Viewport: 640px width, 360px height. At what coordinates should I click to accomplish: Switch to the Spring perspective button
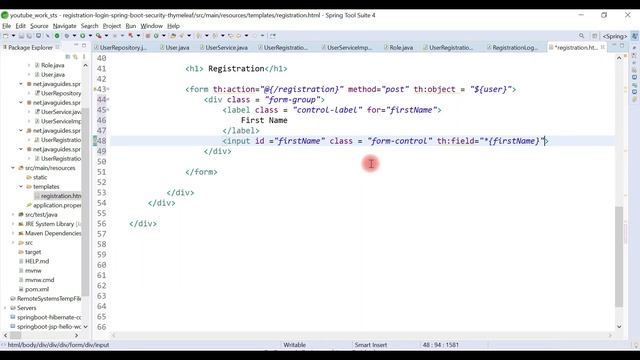(615, 36)
